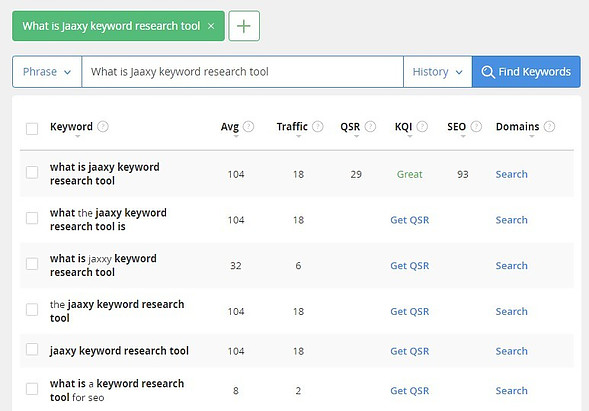This screenshot has height=411, width=589.
Task: Sort table by KQI column
Action: coord(409,136)
